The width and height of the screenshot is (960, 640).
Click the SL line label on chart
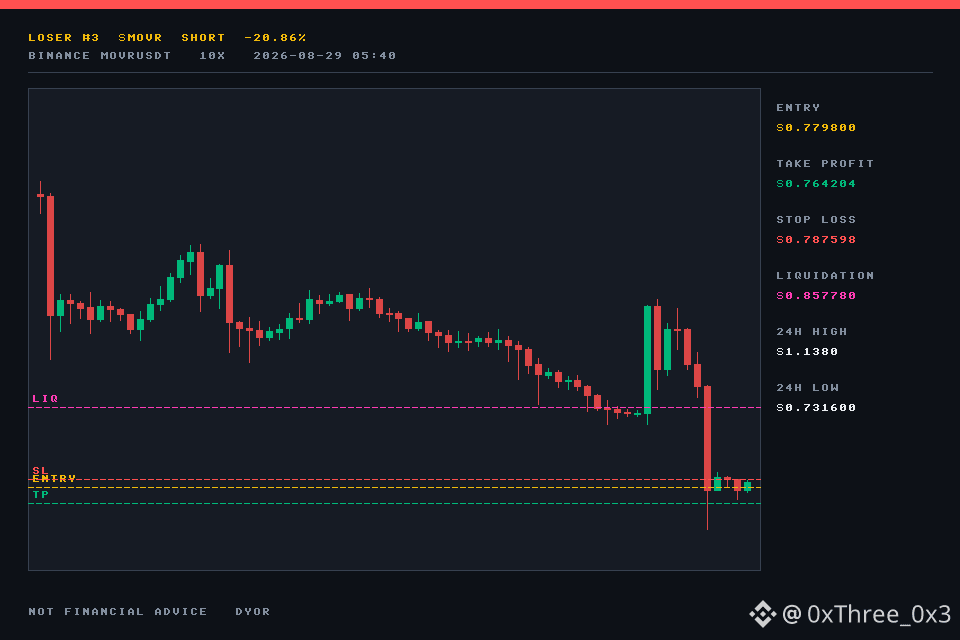click(40, 470)
